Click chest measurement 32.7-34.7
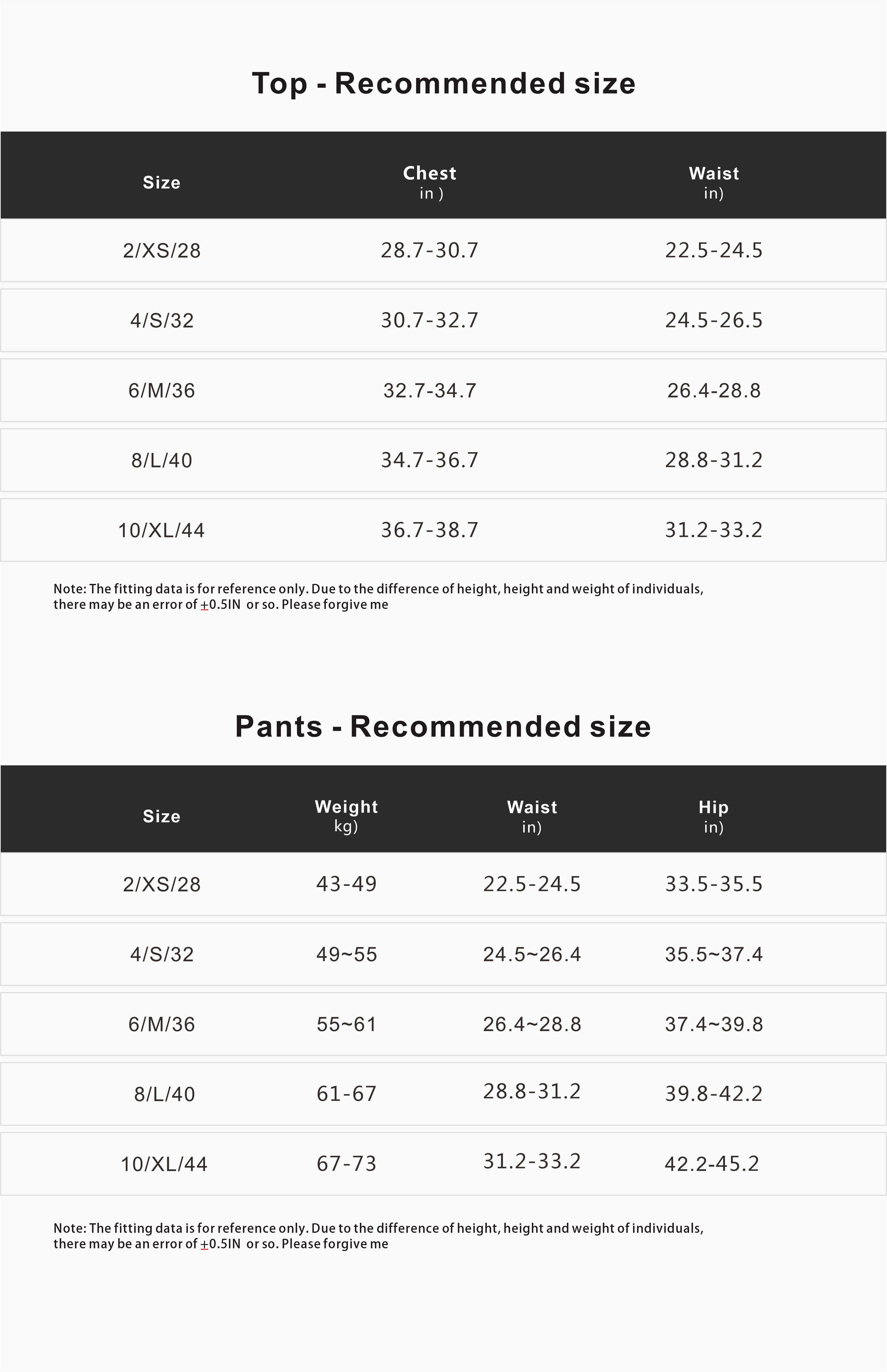Viewport: 887px width, 1372px height. coord(430,390)
